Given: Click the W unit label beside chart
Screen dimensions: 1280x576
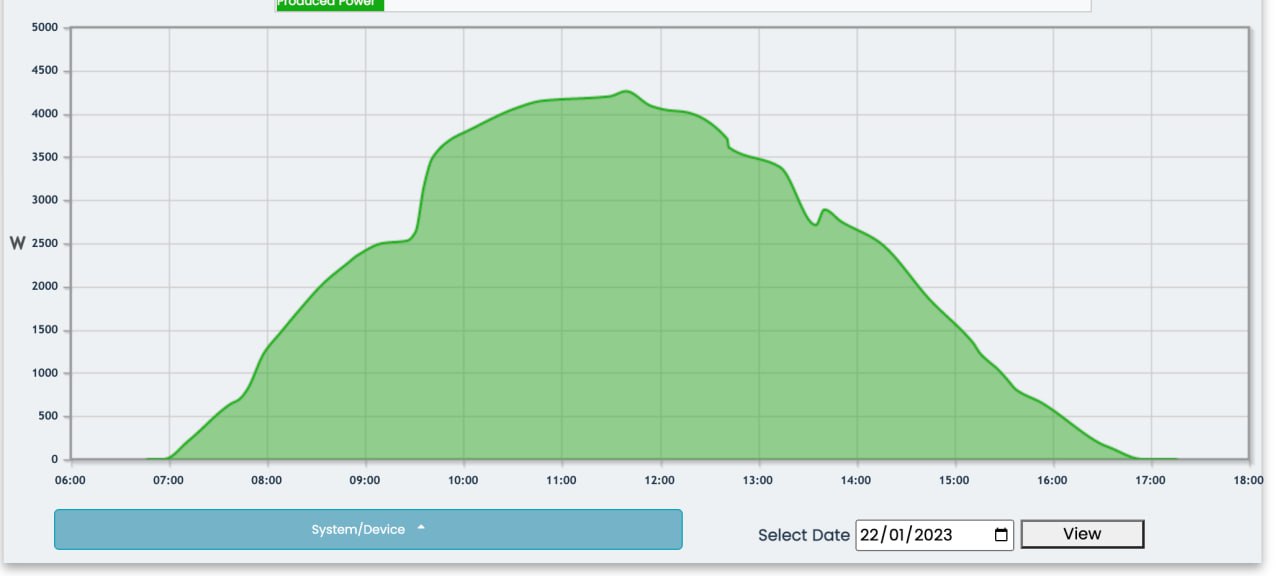Looking at the screenshot, I should [x=17, y=244].
